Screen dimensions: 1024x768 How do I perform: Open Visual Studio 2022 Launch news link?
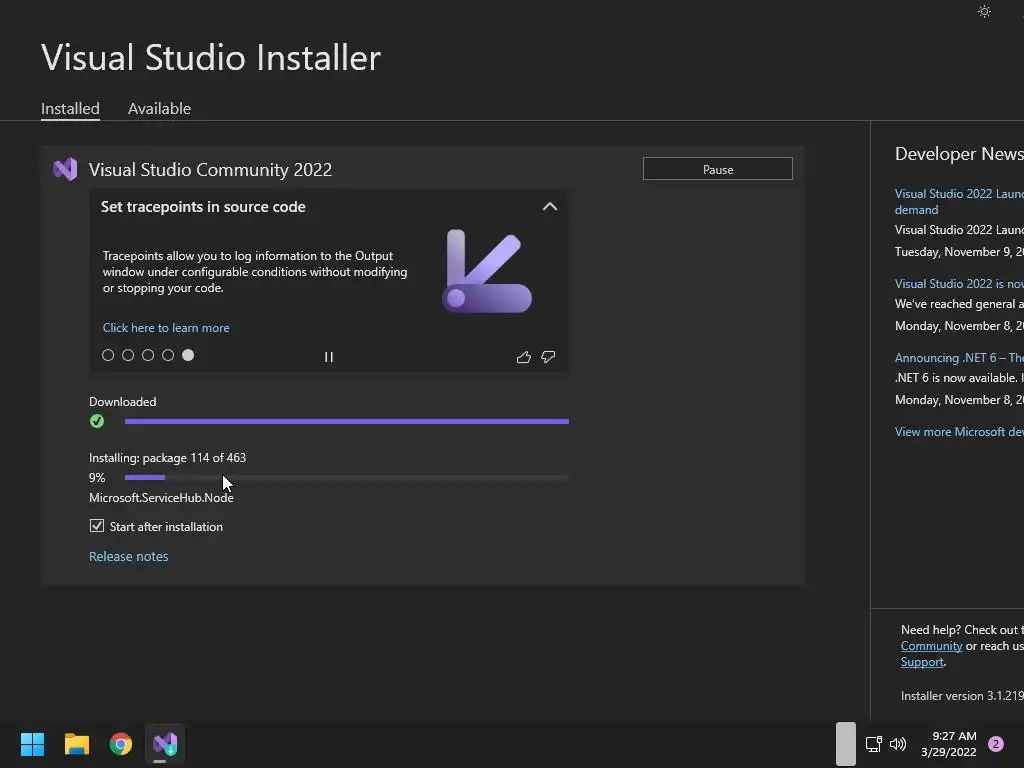tap(959, 201)
